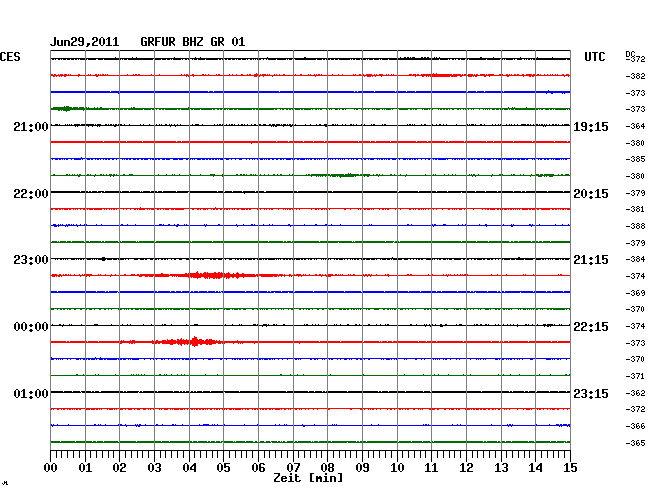The height and width of the screenshot is (494, 650).
Task: Click minute tick label "00" on the x-axis
Action: point(51,467)
